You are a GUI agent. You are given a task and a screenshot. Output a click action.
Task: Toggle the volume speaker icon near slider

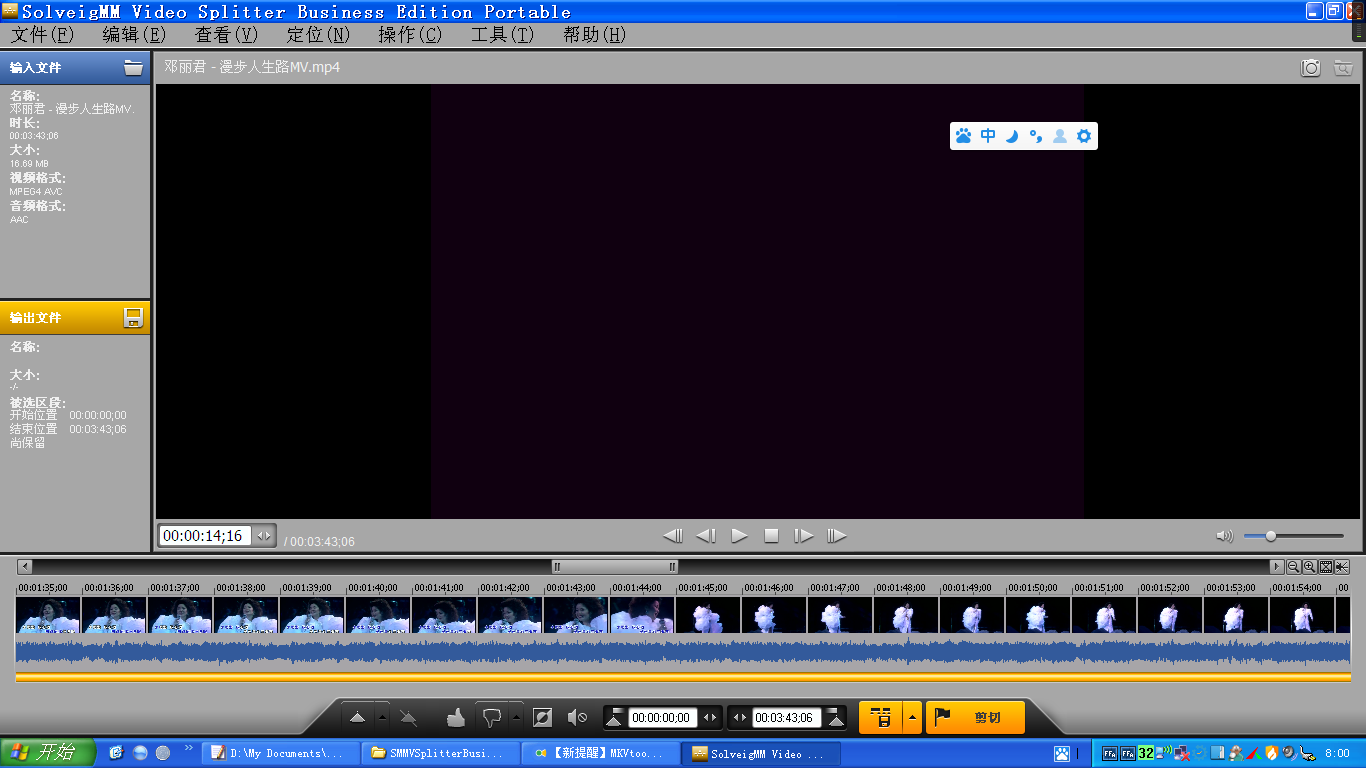click(x=1224, y=536)
